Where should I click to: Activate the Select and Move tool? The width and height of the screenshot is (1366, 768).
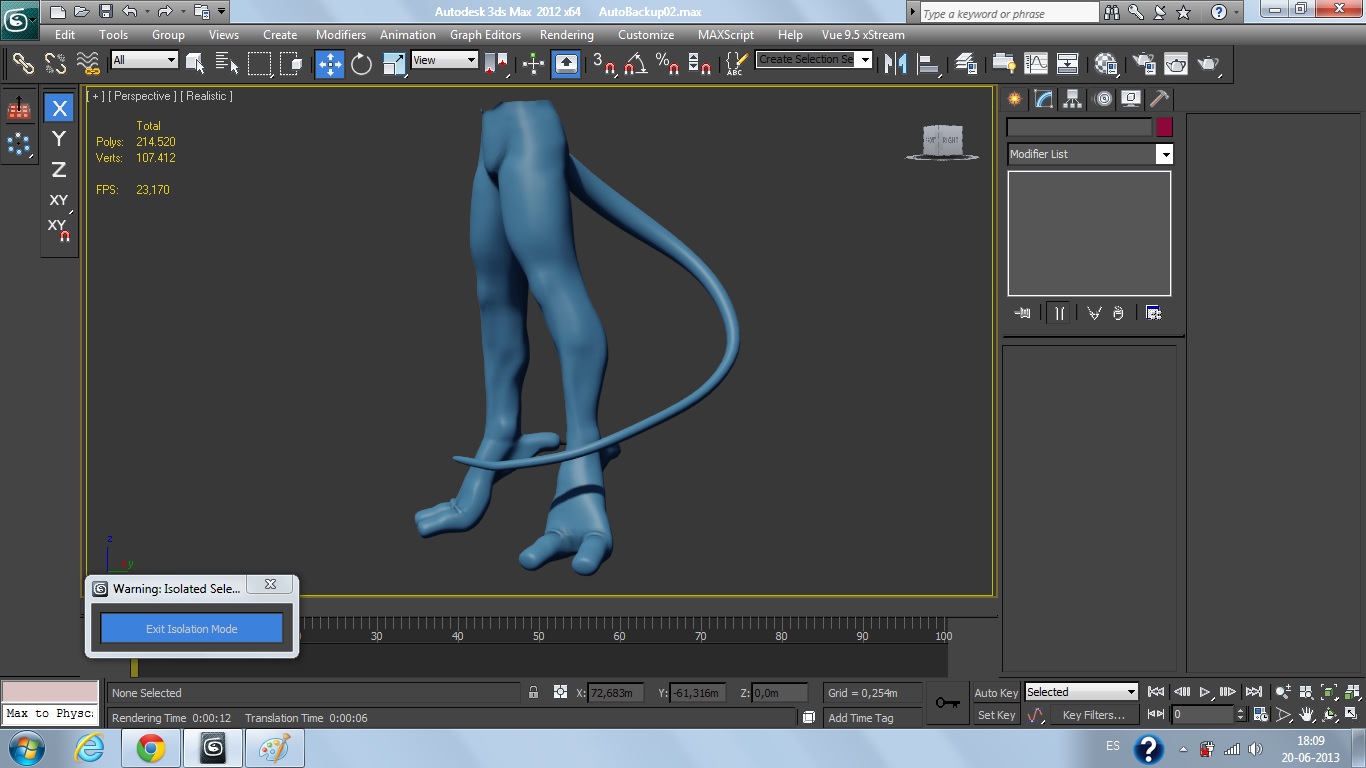tap(329, 64)
